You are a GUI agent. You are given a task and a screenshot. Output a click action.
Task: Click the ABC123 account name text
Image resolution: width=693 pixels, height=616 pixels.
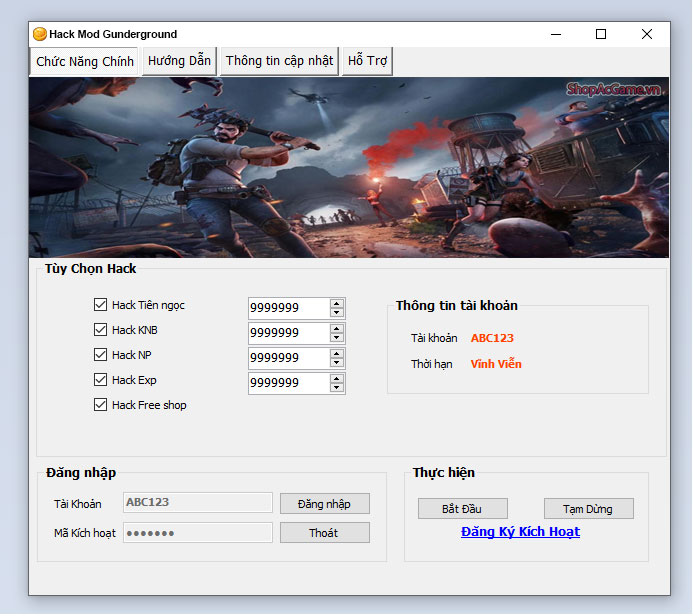492,338
